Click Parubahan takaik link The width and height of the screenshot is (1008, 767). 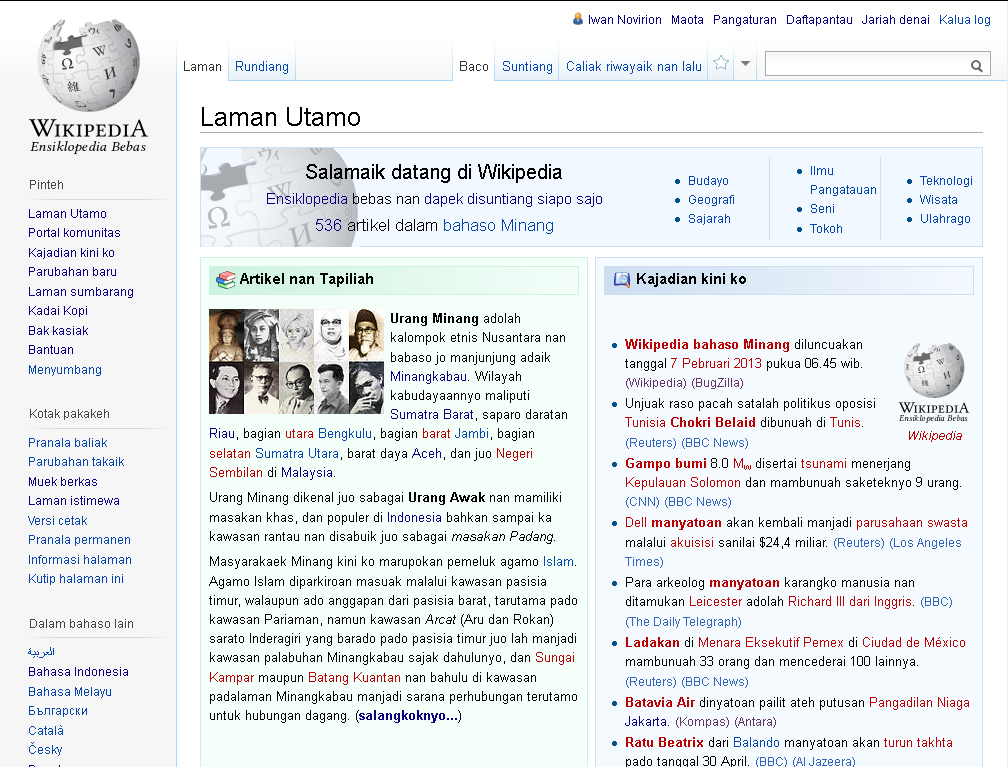pos(76,462)
